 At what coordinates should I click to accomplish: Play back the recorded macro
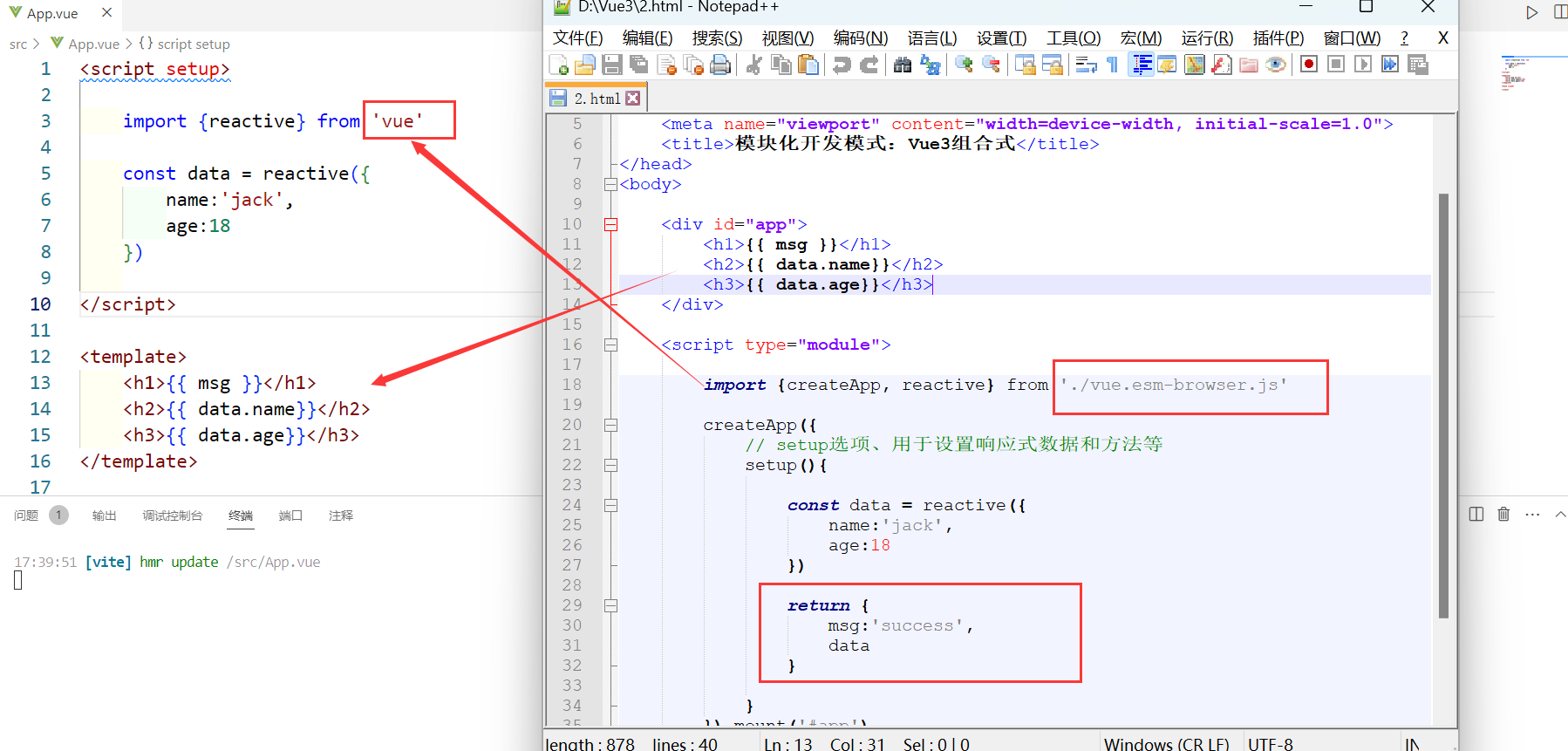(1363, 65)
